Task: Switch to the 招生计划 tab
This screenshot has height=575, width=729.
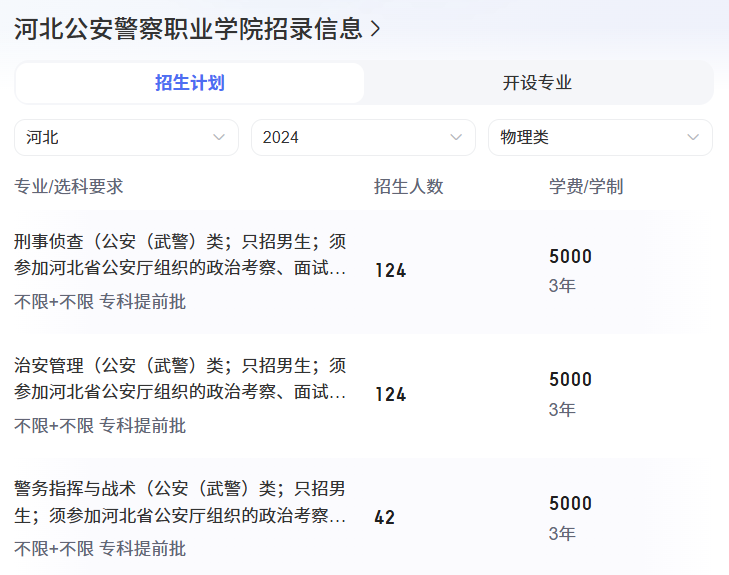Action: pos(190,83)
